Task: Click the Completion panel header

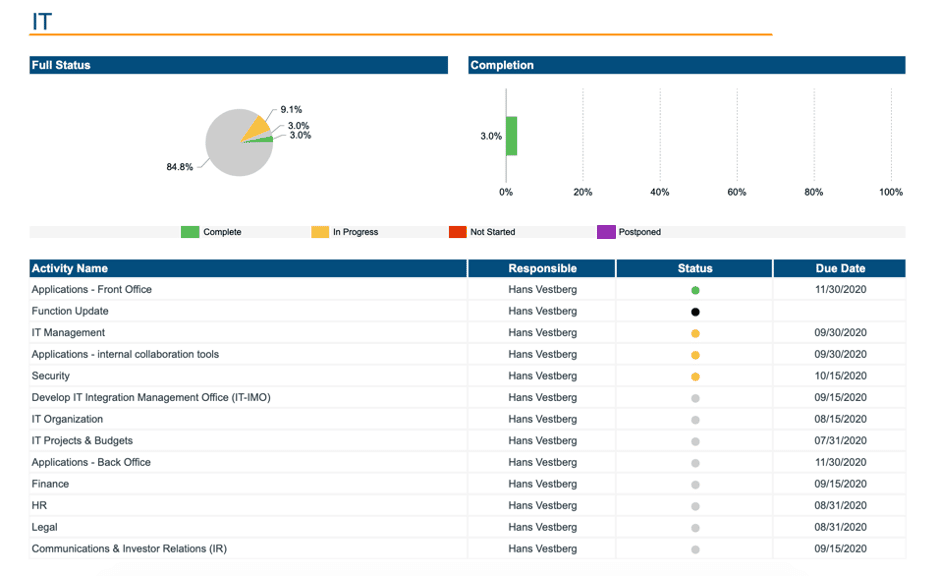Action: click(686, 65)
